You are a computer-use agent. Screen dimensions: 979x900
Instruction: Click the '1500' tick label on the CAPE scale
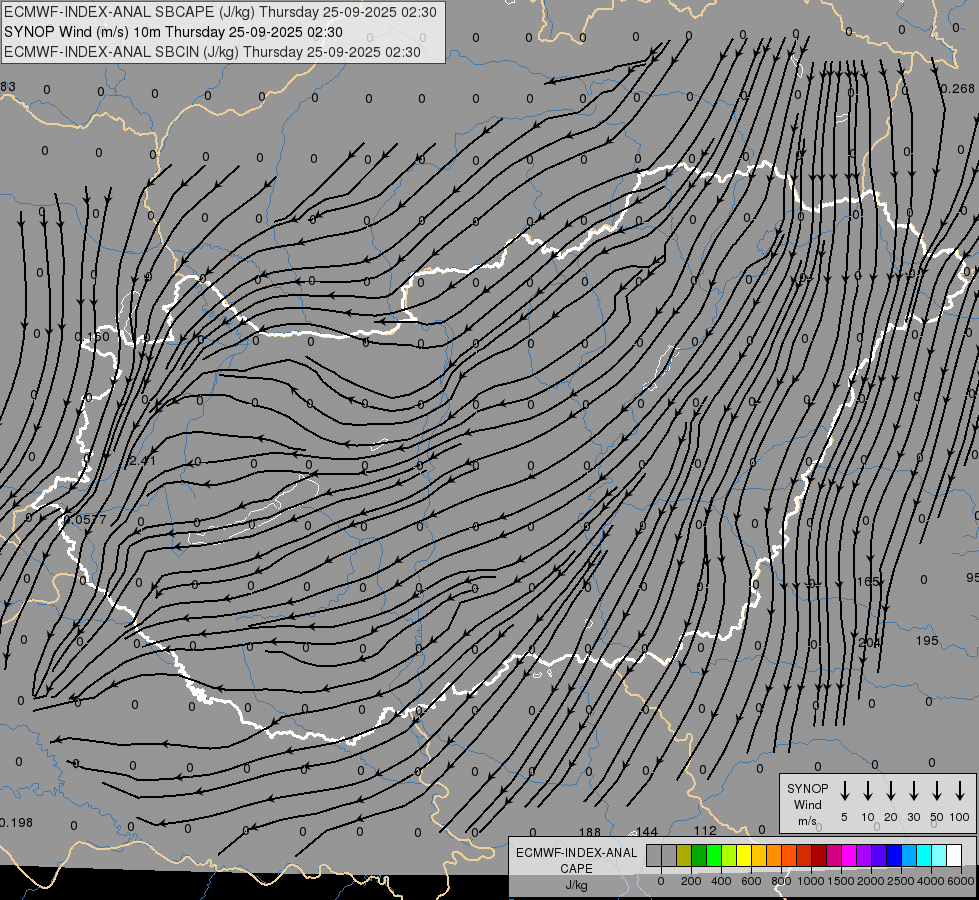(841, 881)
